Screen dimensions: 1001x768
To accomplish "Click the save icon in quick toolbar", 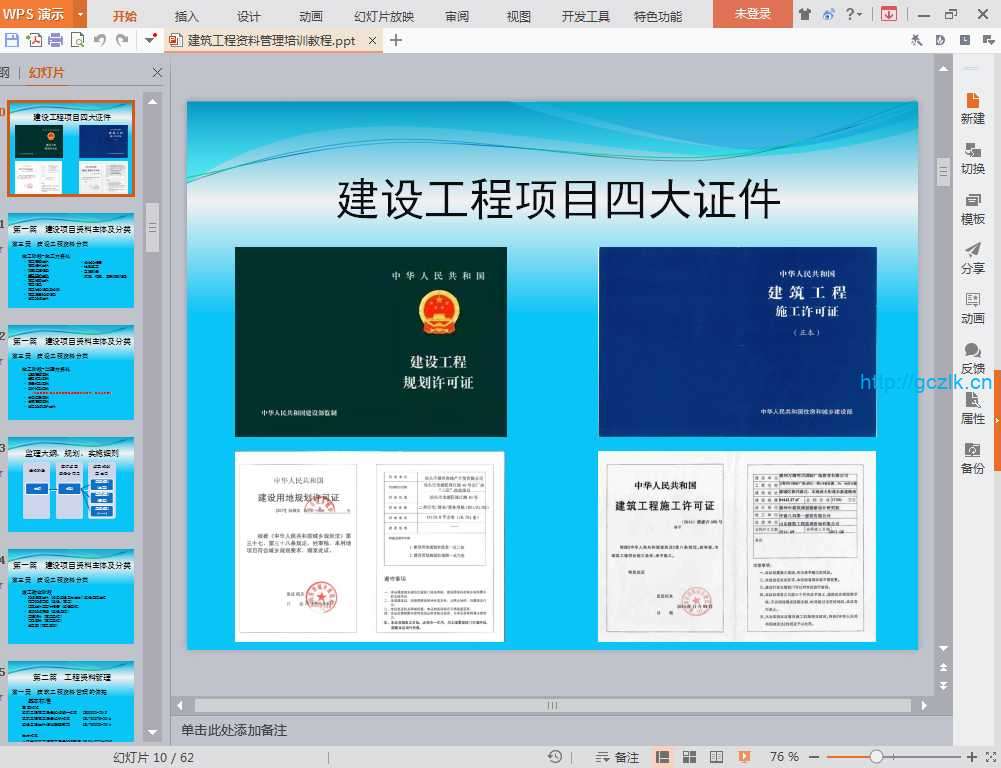I will 12,40.
